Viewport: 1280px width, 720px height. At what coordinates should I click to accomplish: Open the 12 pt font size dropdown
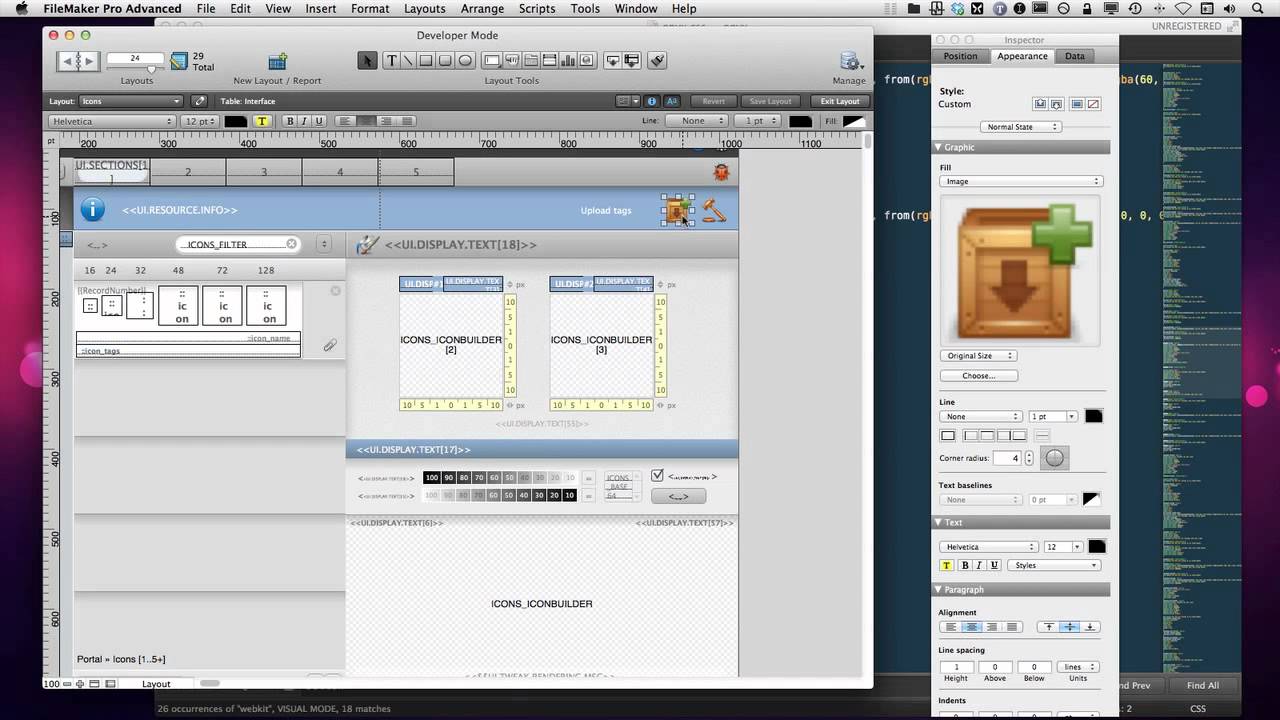tap(199, 121)
